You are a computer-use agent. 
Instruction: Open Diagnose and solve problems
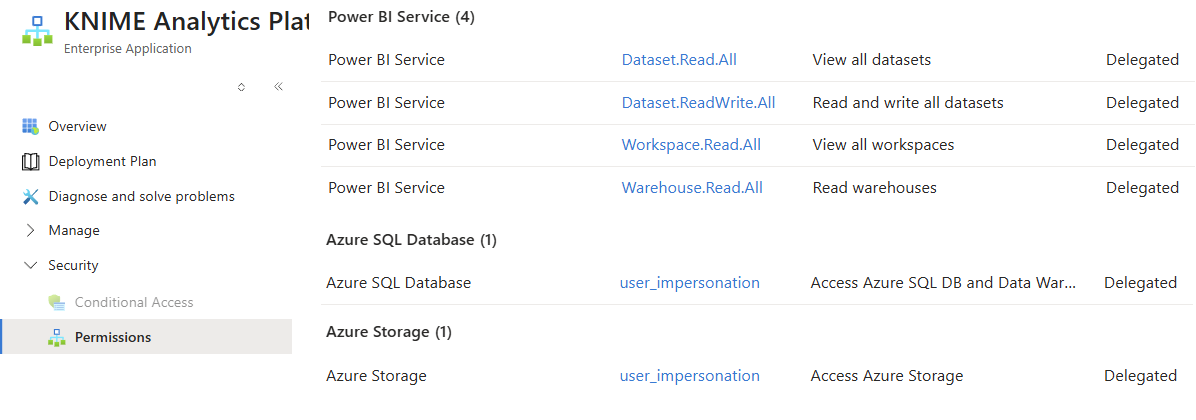tap(141, 196)
